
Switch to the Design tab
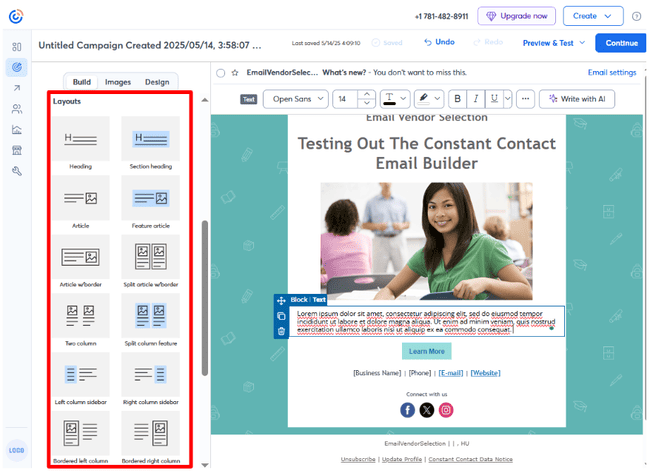point(157,82)
